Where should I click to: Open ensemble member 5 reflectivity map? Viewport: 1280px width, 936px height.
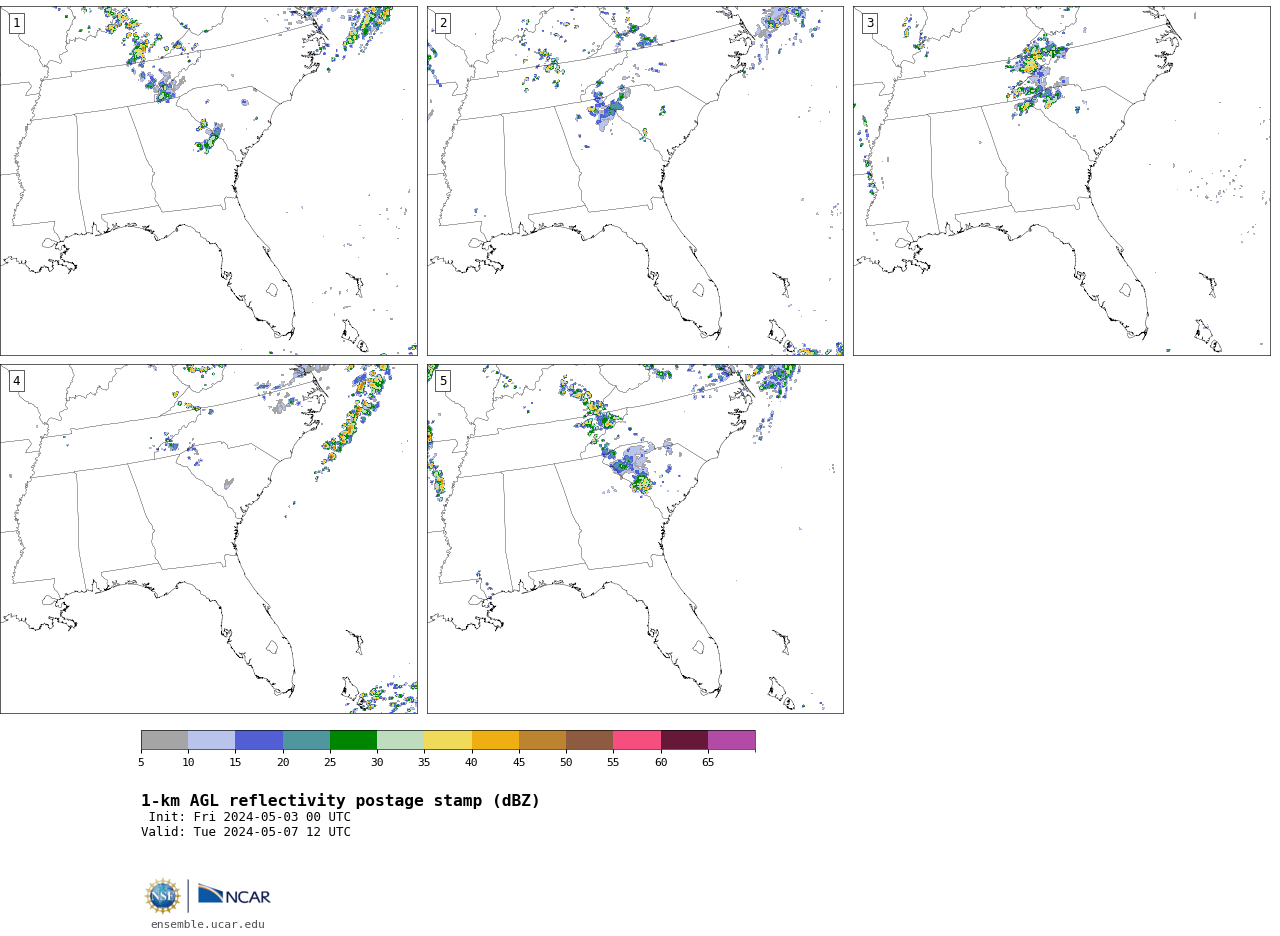pos(635,538)
